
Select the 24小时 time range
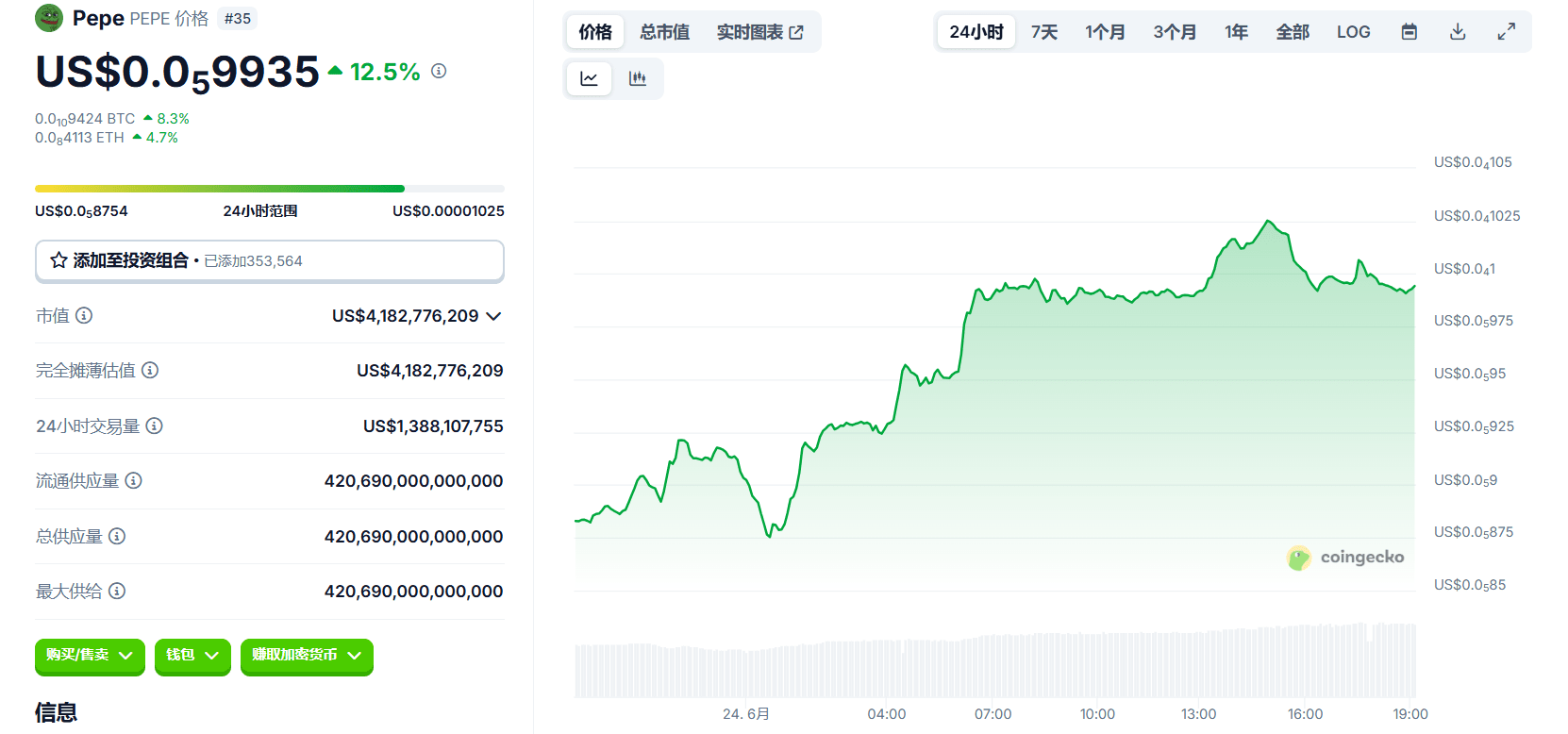[976, 32]
